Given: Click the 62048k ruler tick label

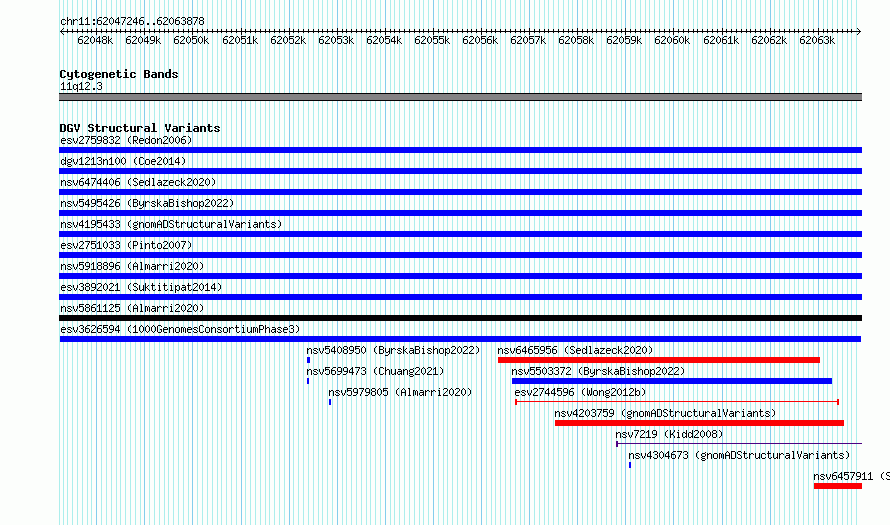Looking at the screenshot, I should click(95, 40).
